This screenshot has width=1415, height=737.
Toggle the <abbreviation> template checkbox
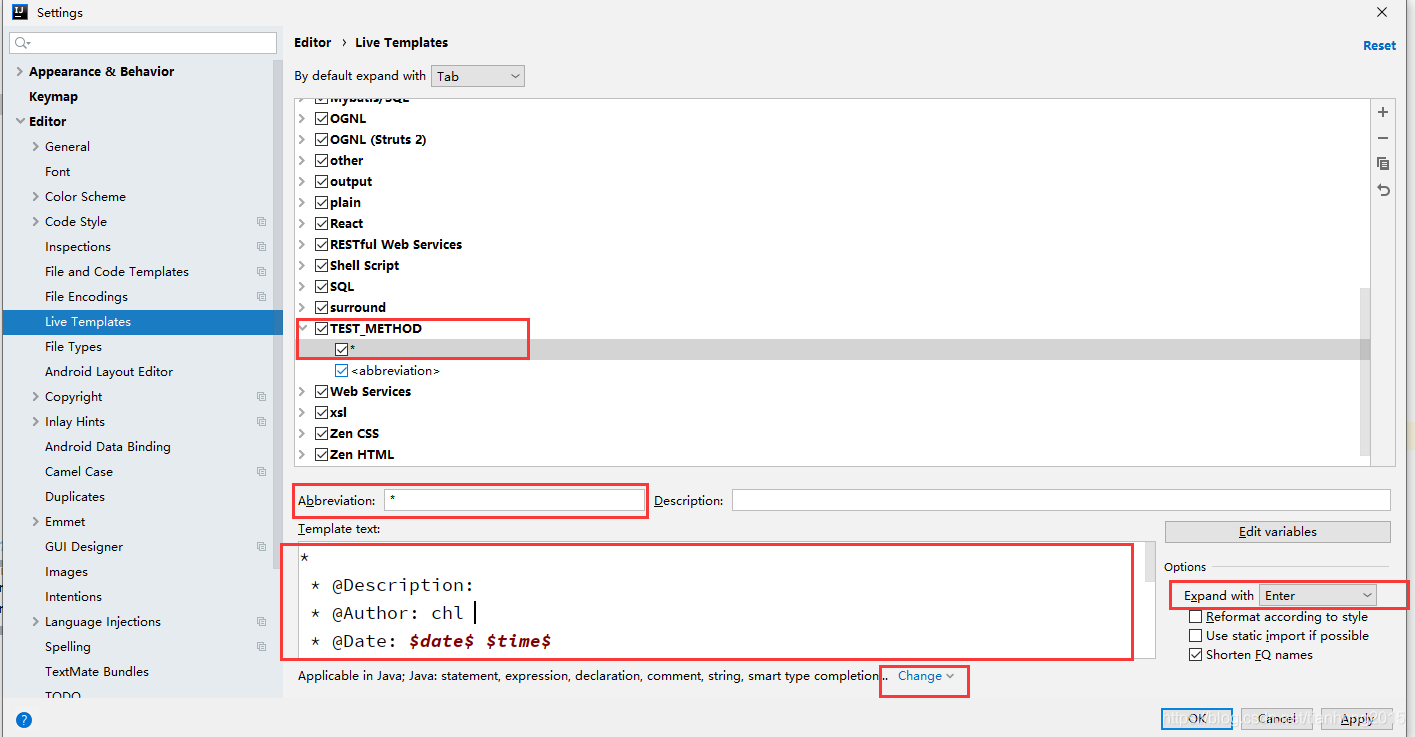coord(342,370)
